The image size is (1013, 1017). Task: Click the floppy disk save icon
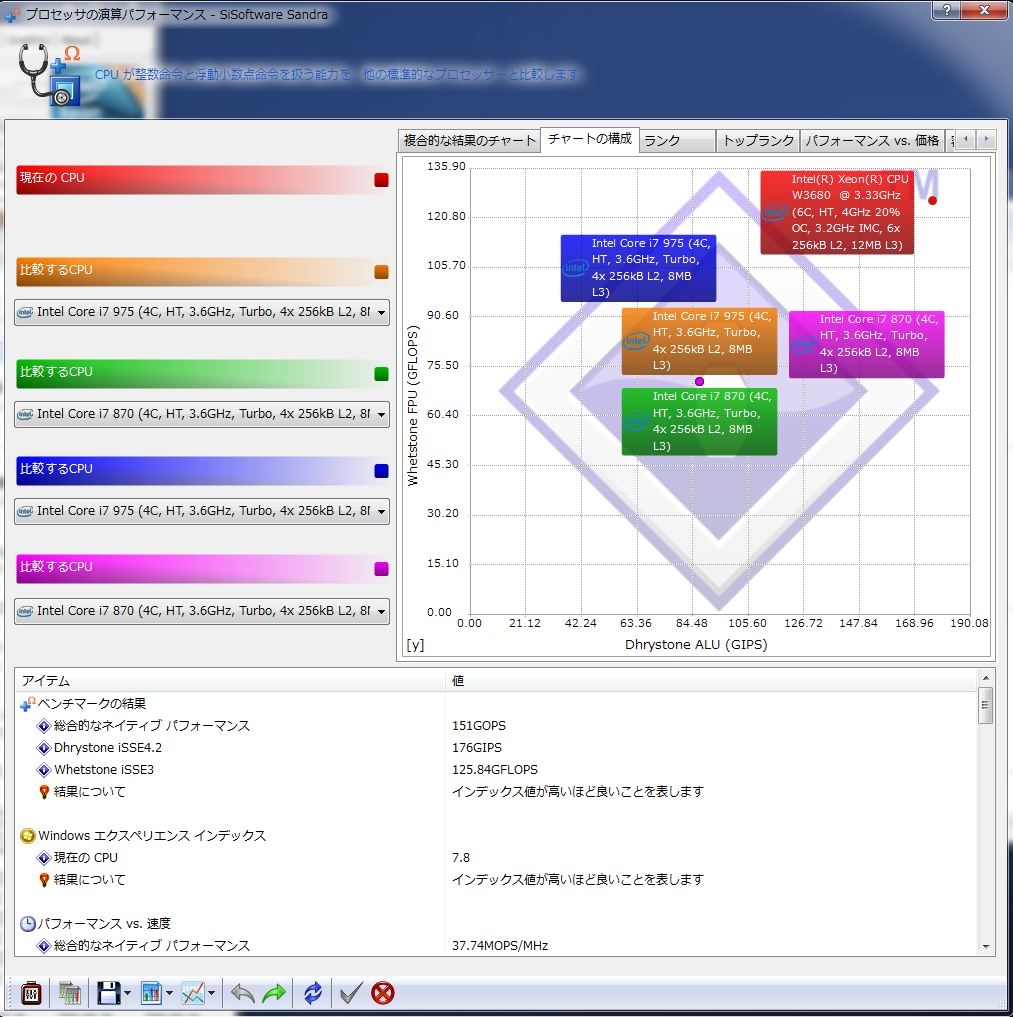coord(108,992)
